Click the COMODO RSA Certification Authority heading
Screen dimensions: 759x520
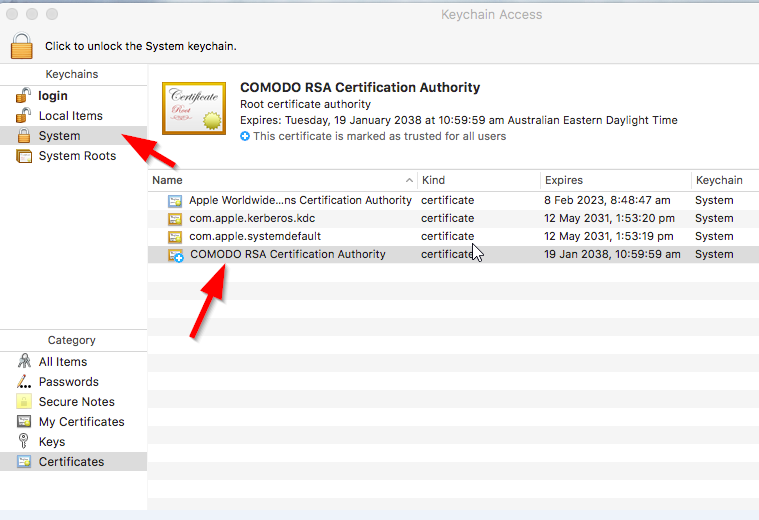(x=360, y=88)
